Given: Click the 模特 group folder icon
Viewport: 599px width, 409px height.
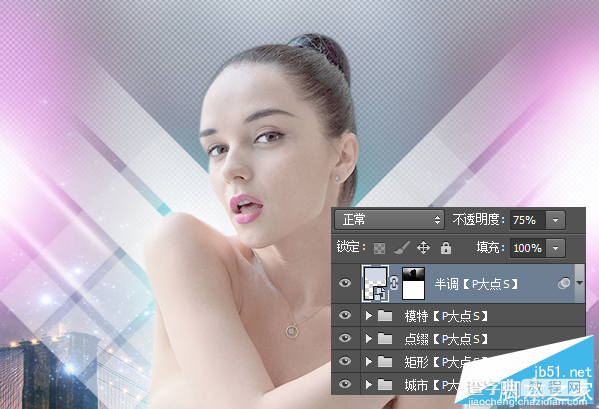Looking at the screenshot, I should pos(385,315).
